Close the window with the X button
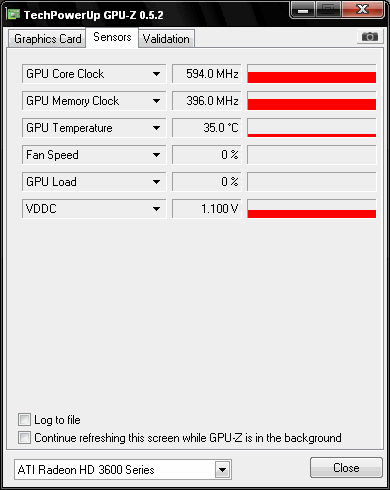Image resolution: width=390 pixels, height=490 pixels. (x=362, y=10)
